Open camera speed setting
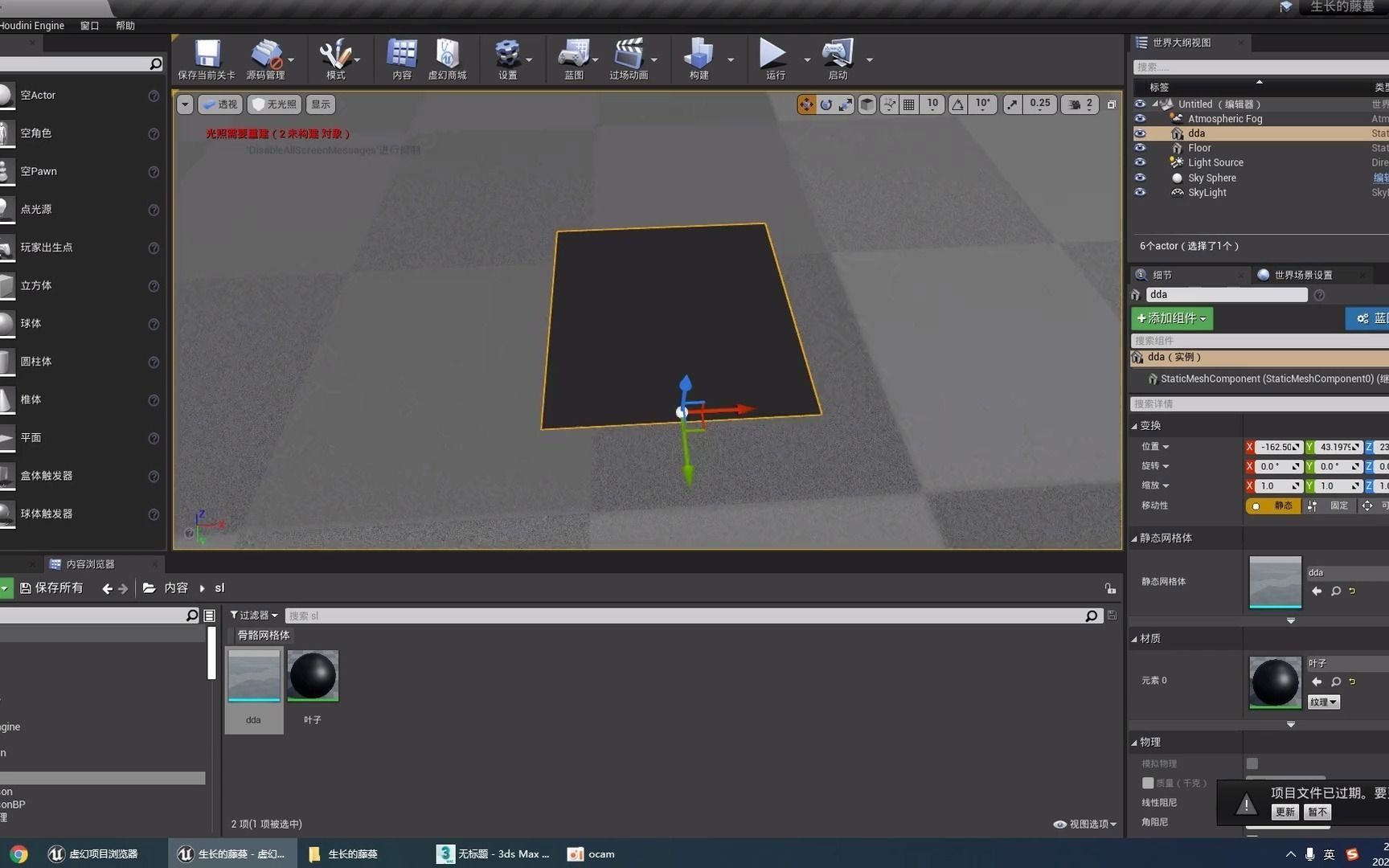The height and width of the screenshot is (868, 1389). (1080, 104)
